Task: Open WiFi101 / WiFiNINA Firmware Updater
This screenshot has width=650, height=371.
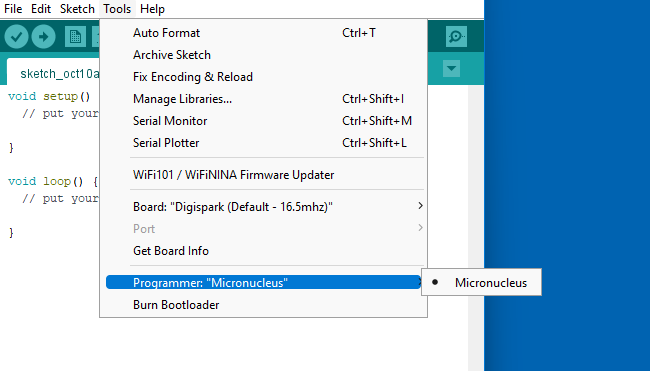Action: tap(264, 175)
